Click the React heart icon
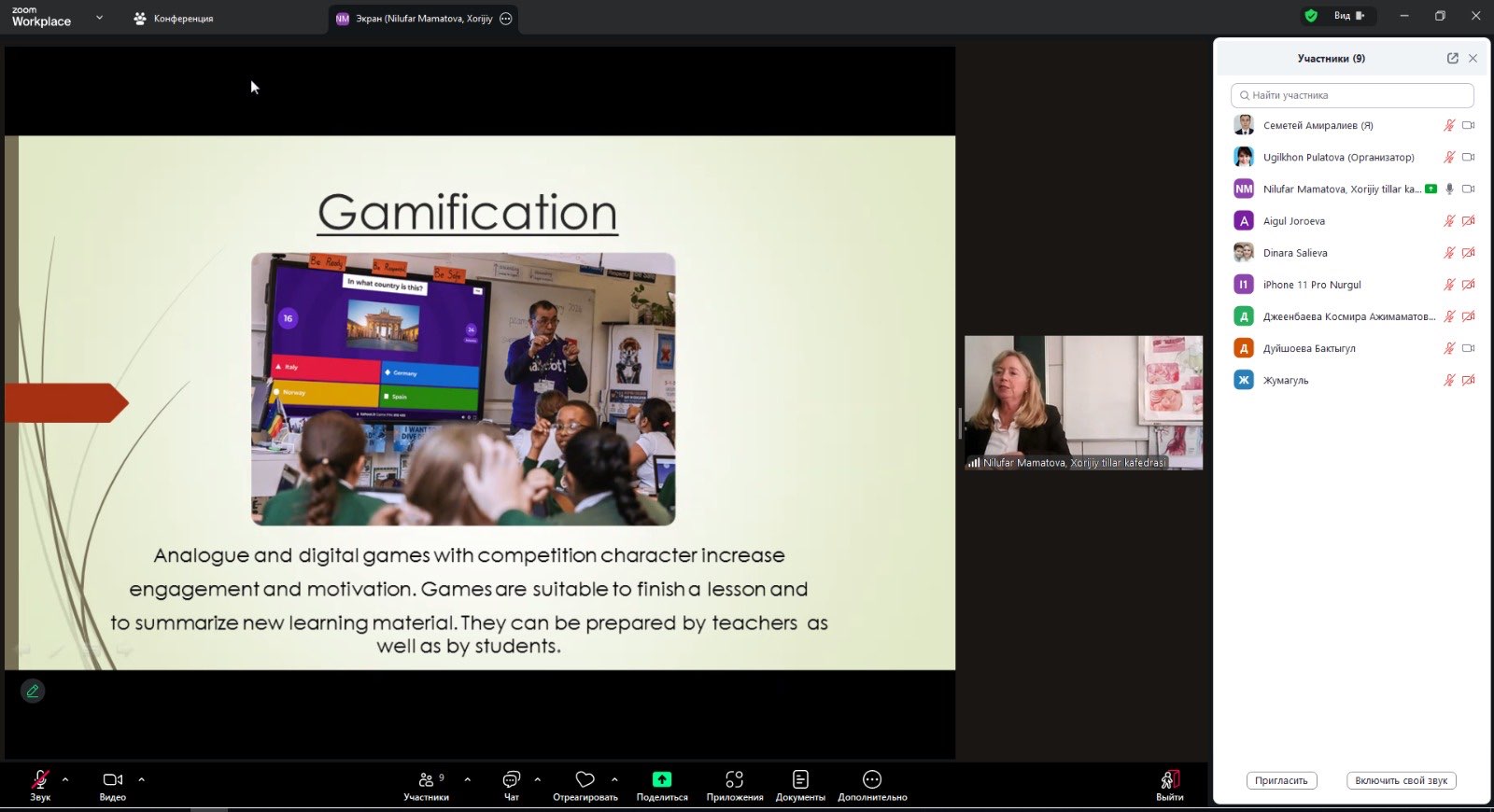Image resolution: width=1494 pixels, height=812 pixels. click(585, 780)
